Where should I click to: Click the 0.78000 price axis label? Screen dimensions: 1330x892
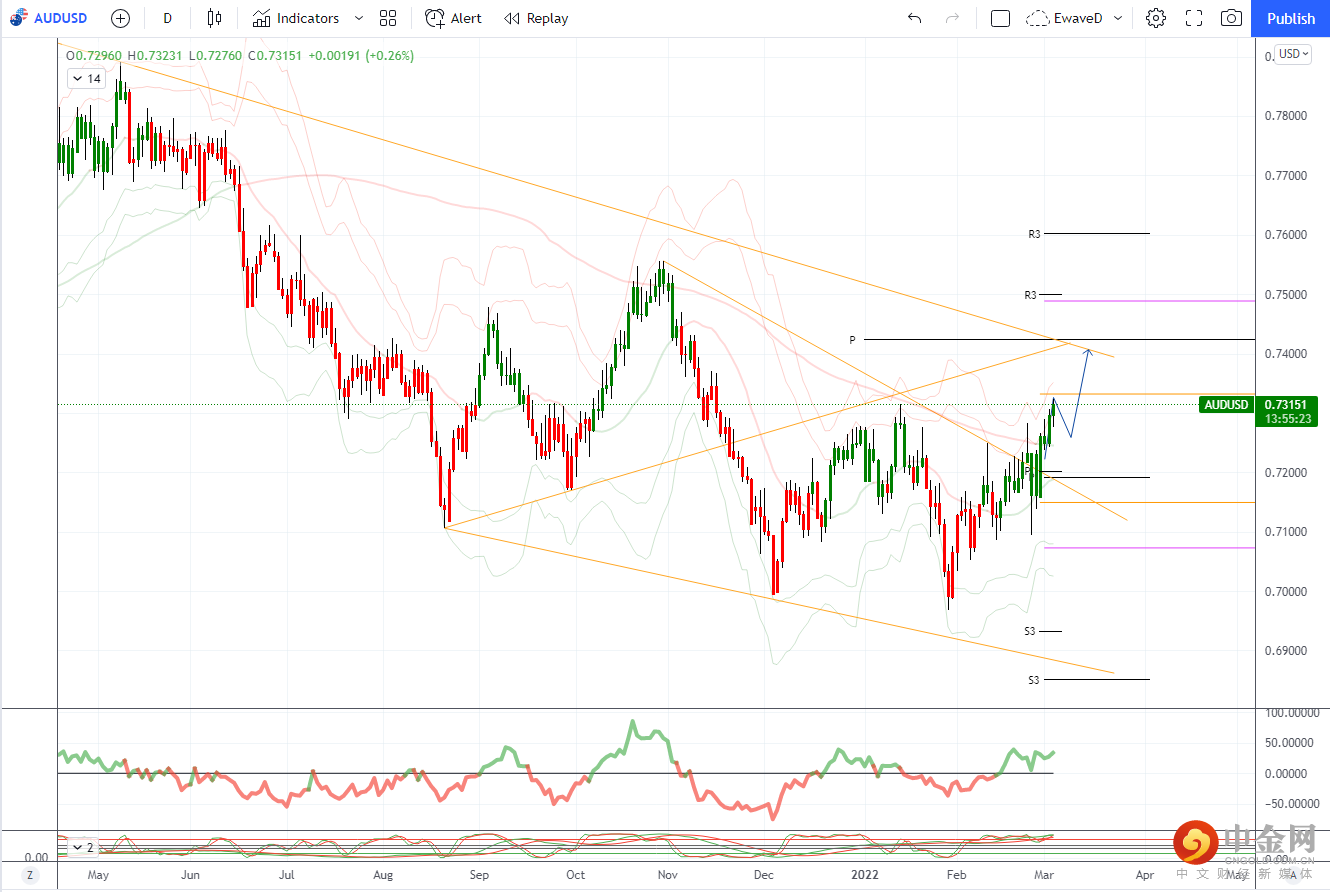(1285, 116)
